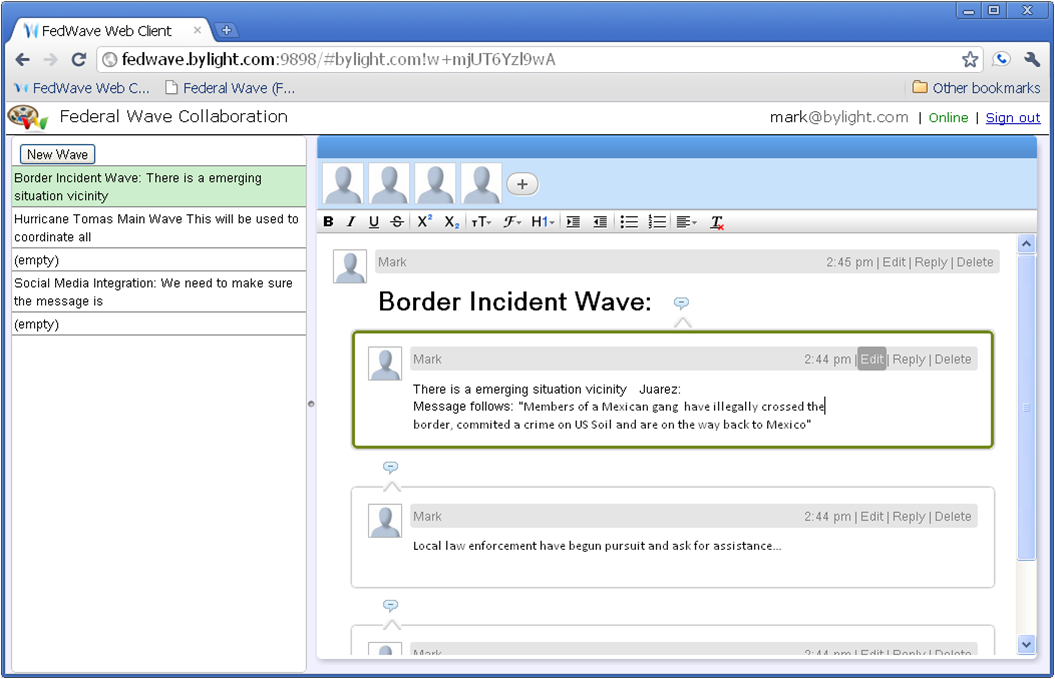Viewport: 1055px width, 679px height.
Task: Open the Border Incident Wave in the list
Action: 159,186
